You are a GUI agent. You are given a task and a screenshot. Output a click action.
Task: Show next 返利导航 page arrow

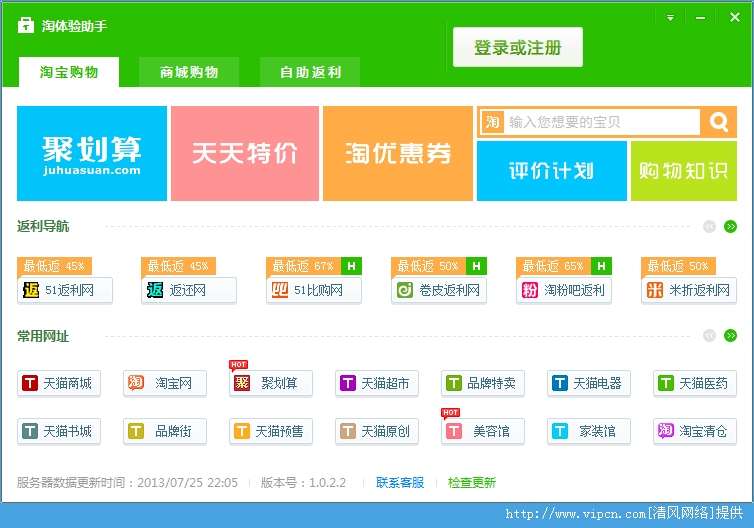point(730,226)
